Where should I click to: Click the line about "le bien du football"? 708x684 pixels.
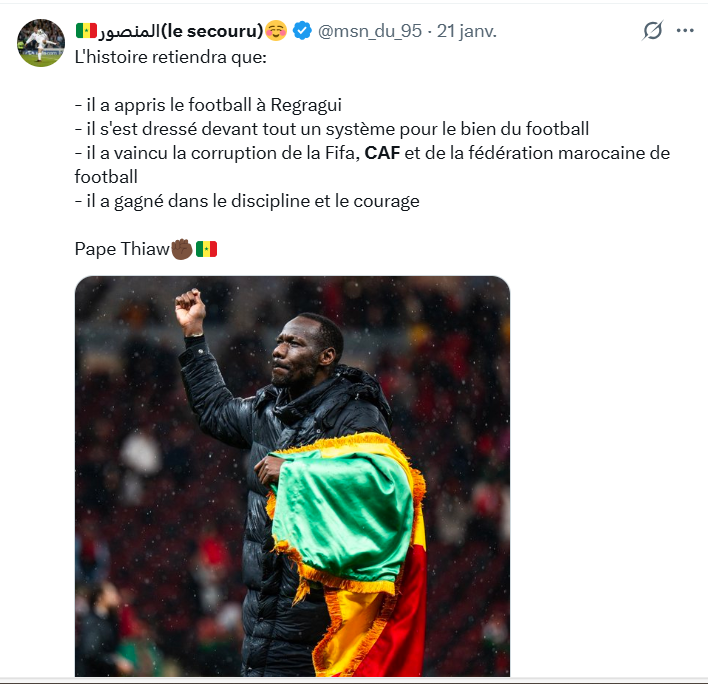[x=331, y=129]
